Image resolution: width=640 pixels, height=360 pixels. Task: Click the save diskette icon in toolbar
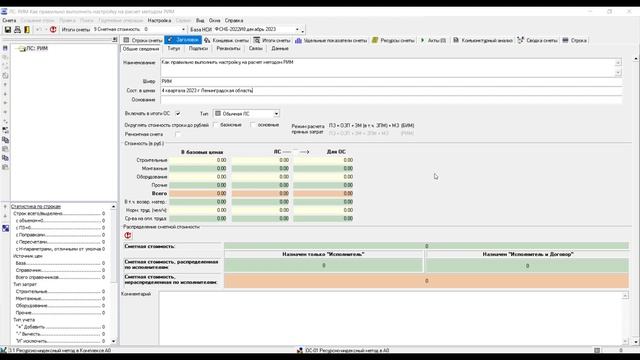click(8, 29)
